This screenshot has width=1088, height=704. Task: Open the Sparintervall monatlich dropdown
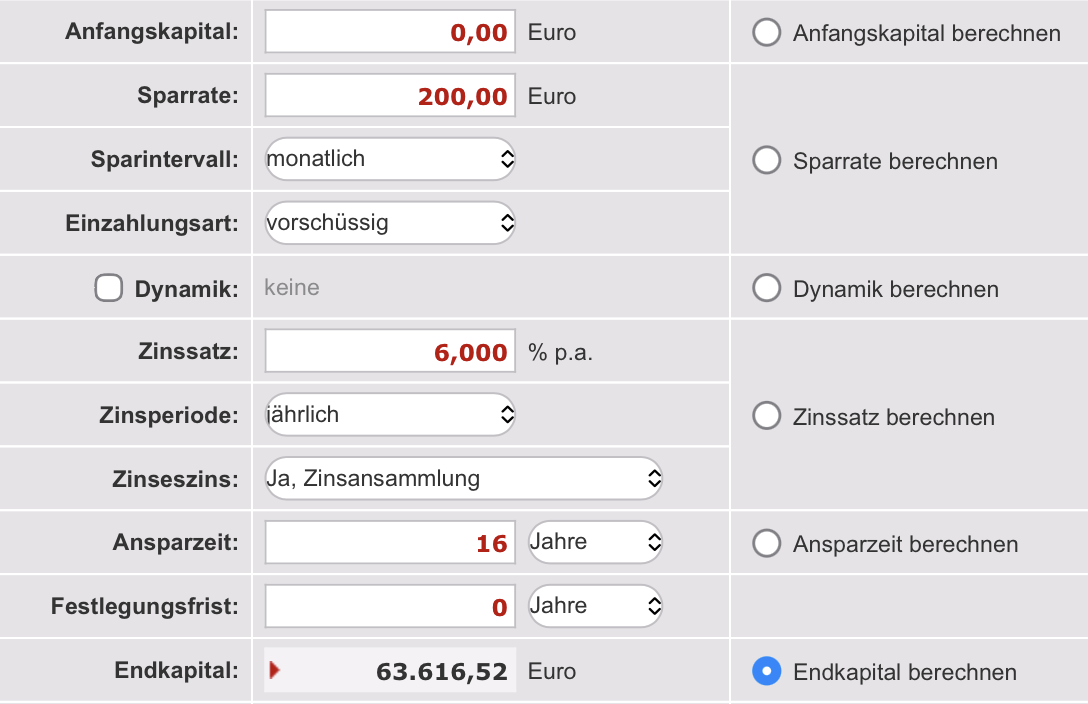[x=390, y=159]
